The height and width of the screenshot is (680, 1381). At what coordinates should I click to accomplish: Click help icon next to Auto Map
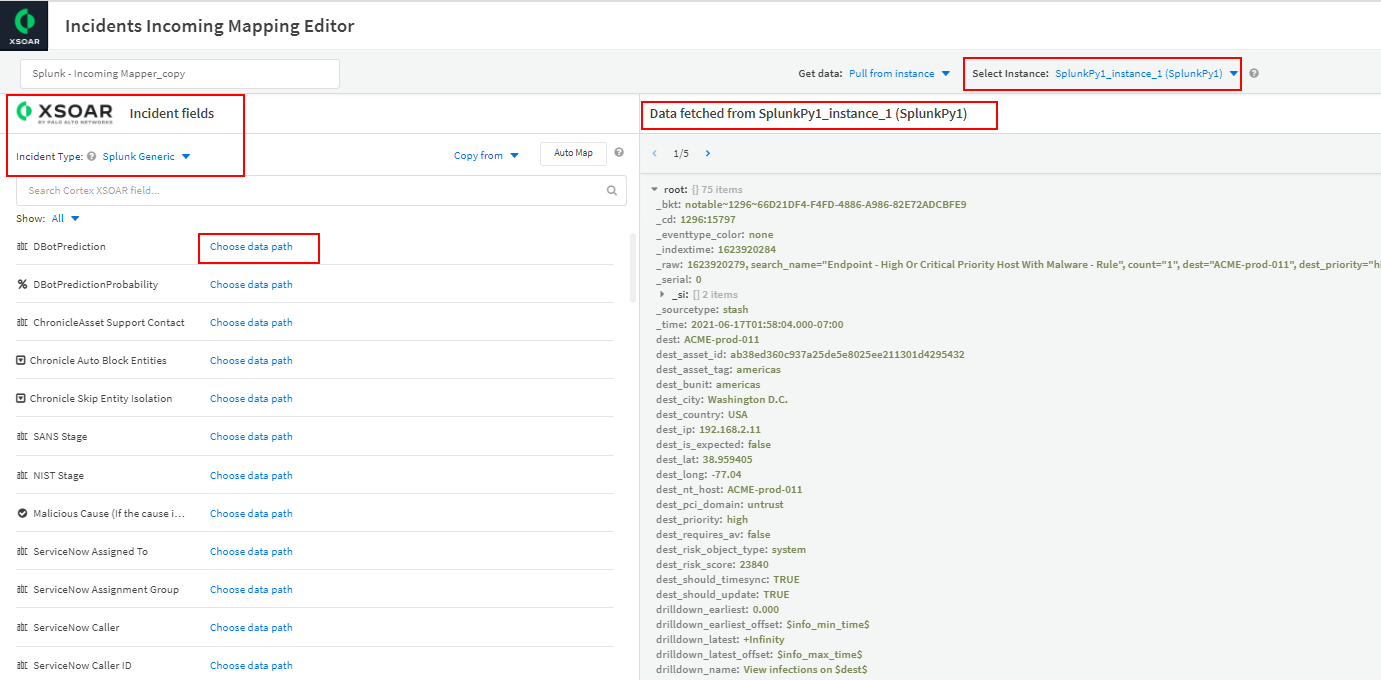coord(619,153)
